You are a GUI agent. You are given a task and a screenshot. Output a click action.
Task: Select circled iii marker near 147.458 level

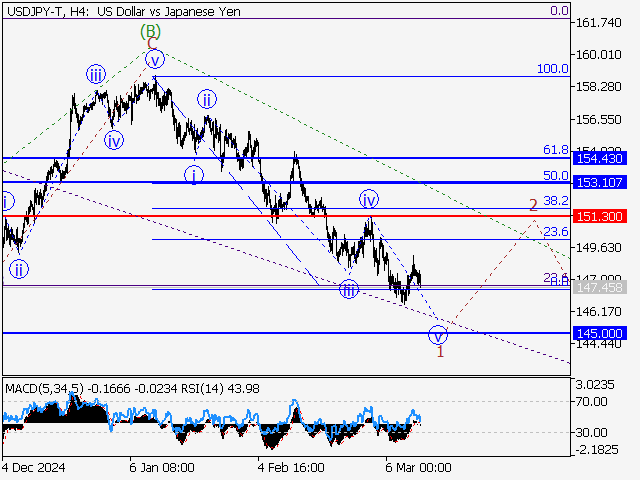[x=348, y=290]
